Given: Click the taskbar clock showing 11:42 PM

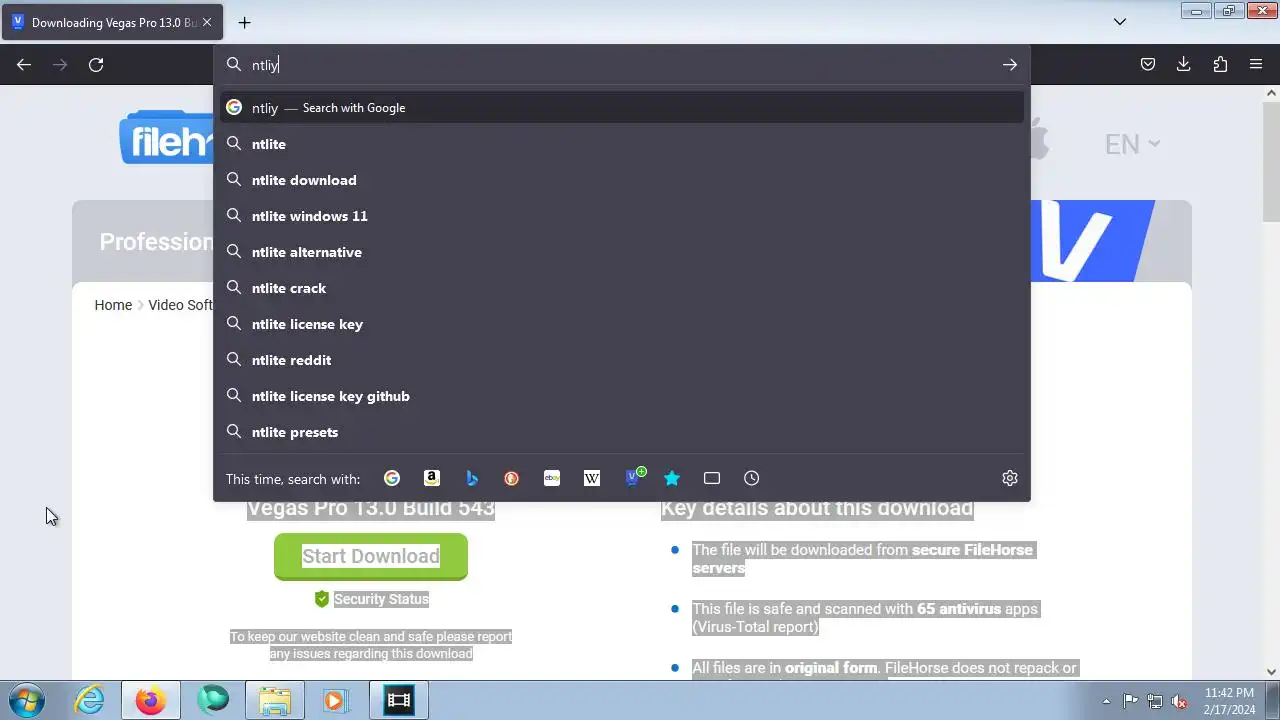Looking at the screenshot, I should (1229, 701).
